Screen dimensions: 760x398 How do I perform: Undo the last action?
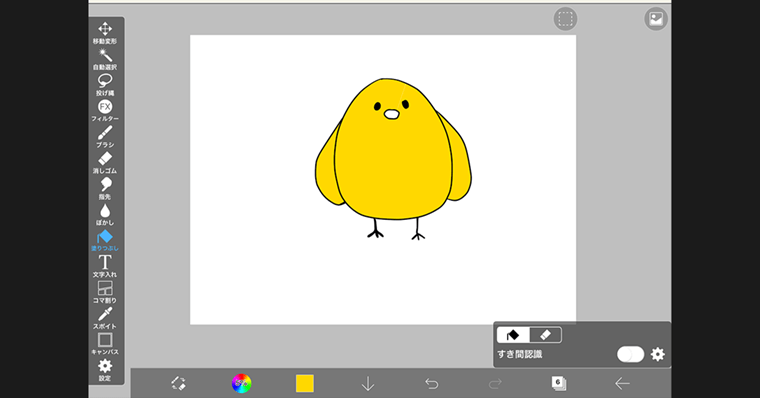(431, 383)
